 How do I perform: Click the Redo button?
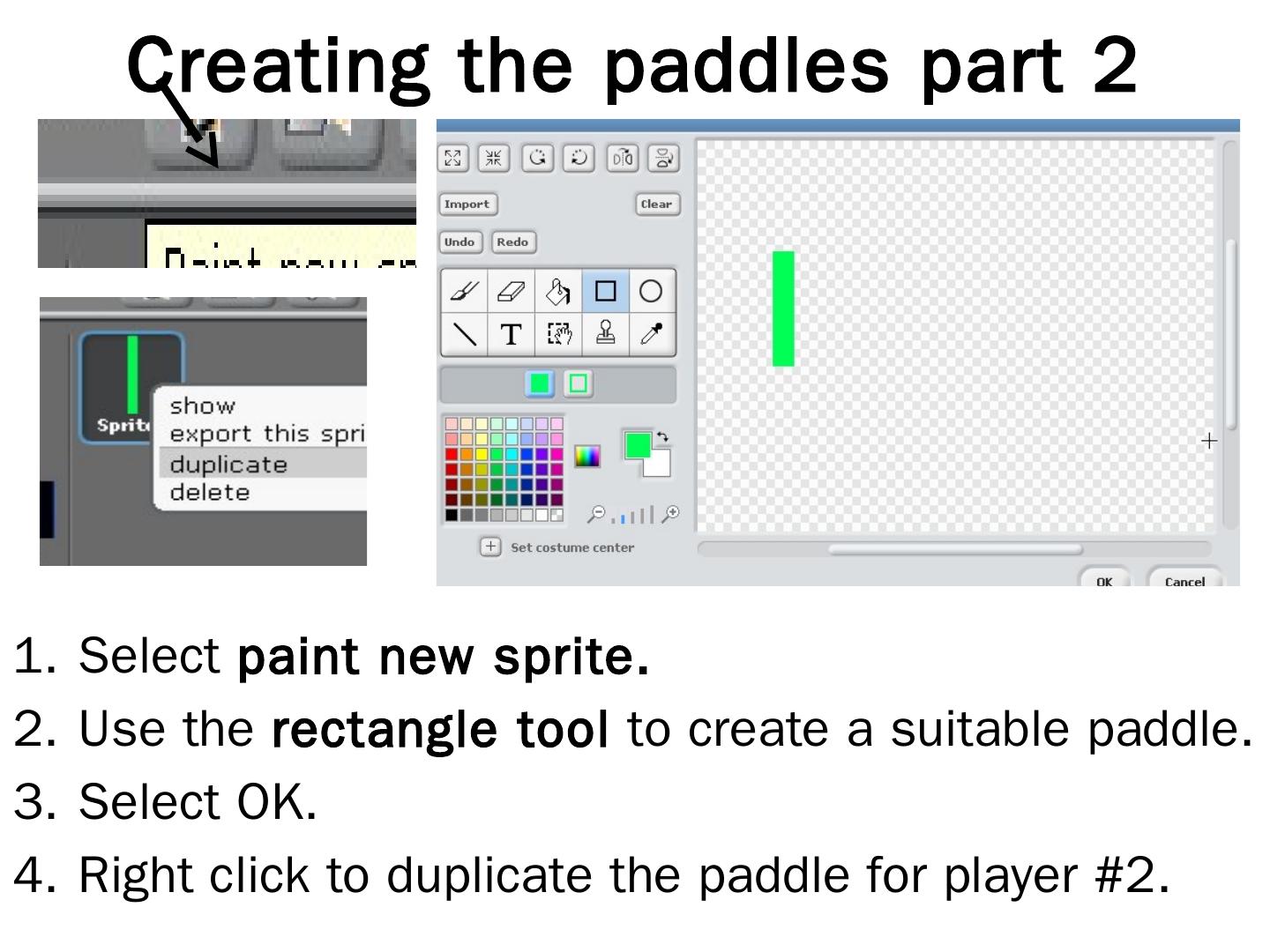513,242
